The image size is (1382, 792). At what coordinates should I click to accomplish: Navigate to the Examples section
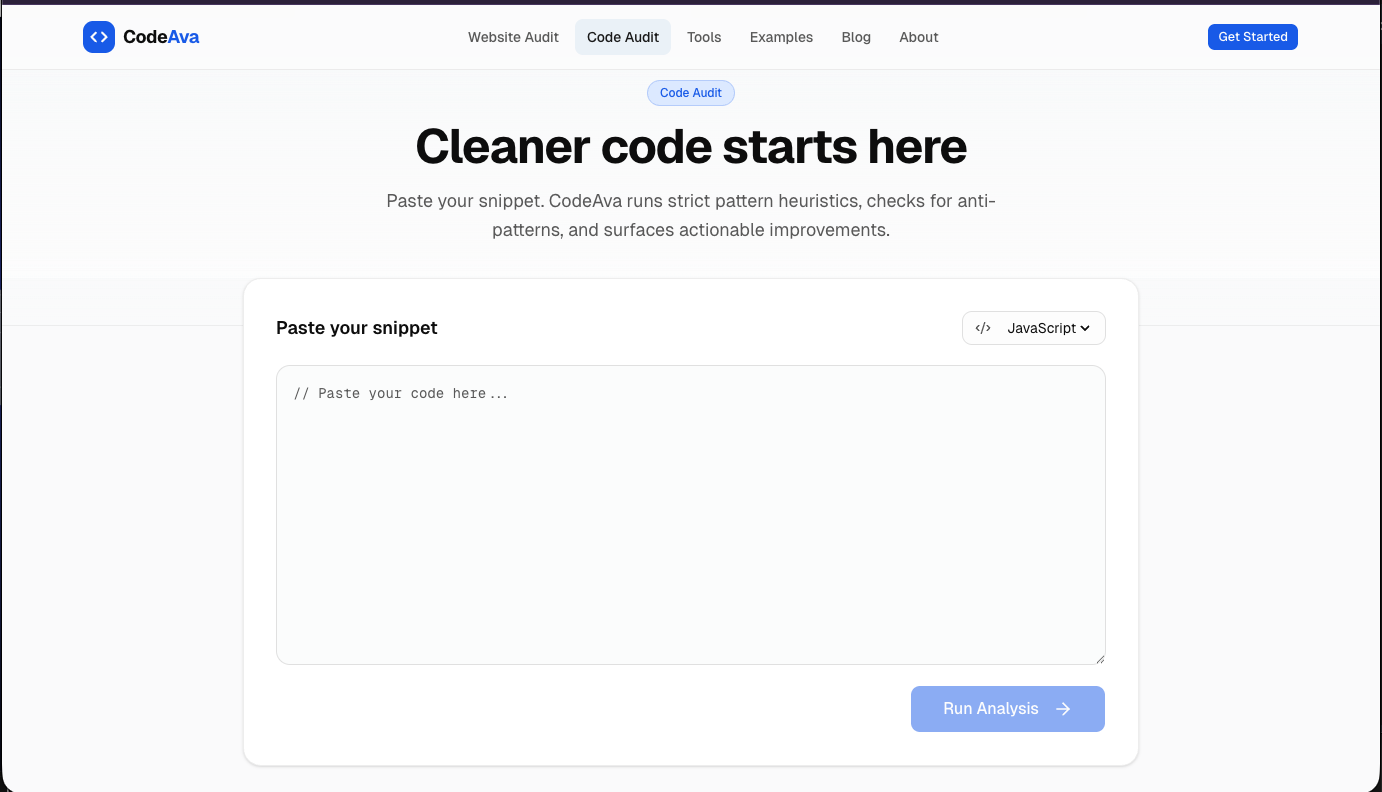pyautogui.click(x=781, y=37)
